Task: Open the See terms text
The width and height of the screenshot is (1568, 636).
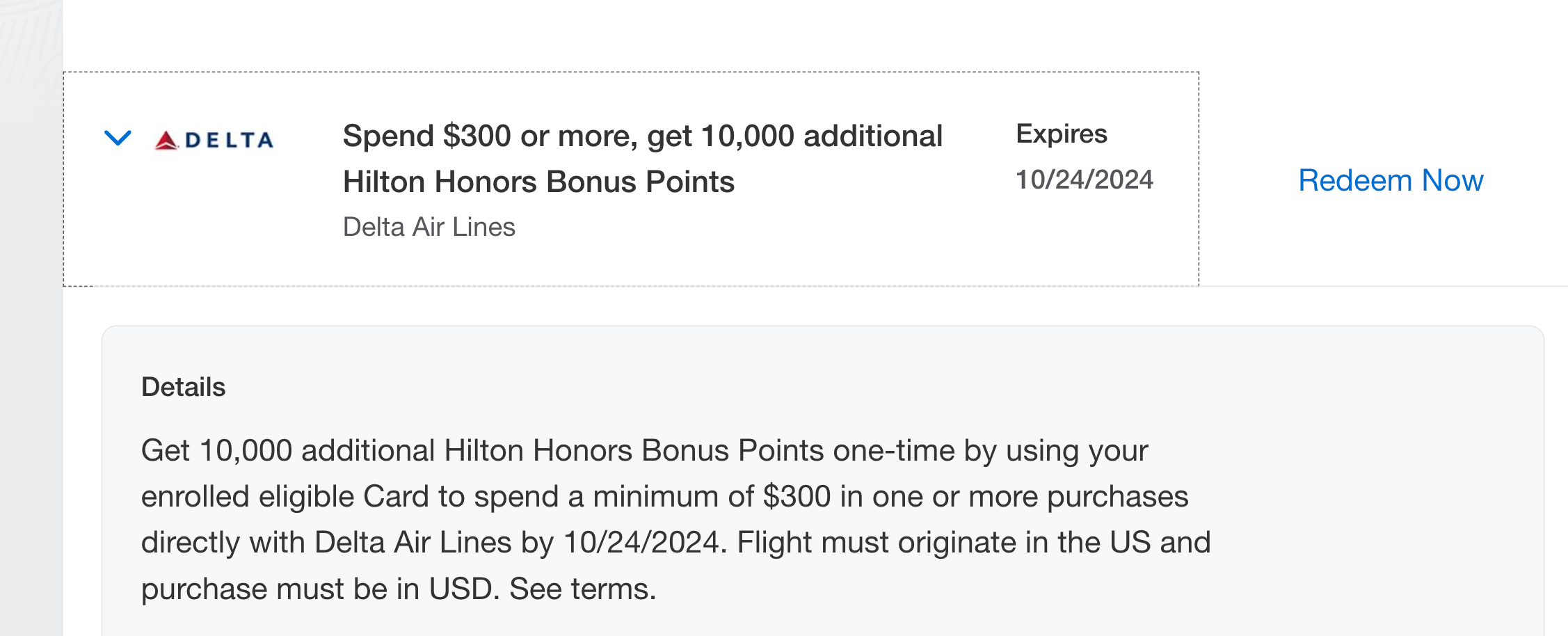Action: click(x=582, y=589)
